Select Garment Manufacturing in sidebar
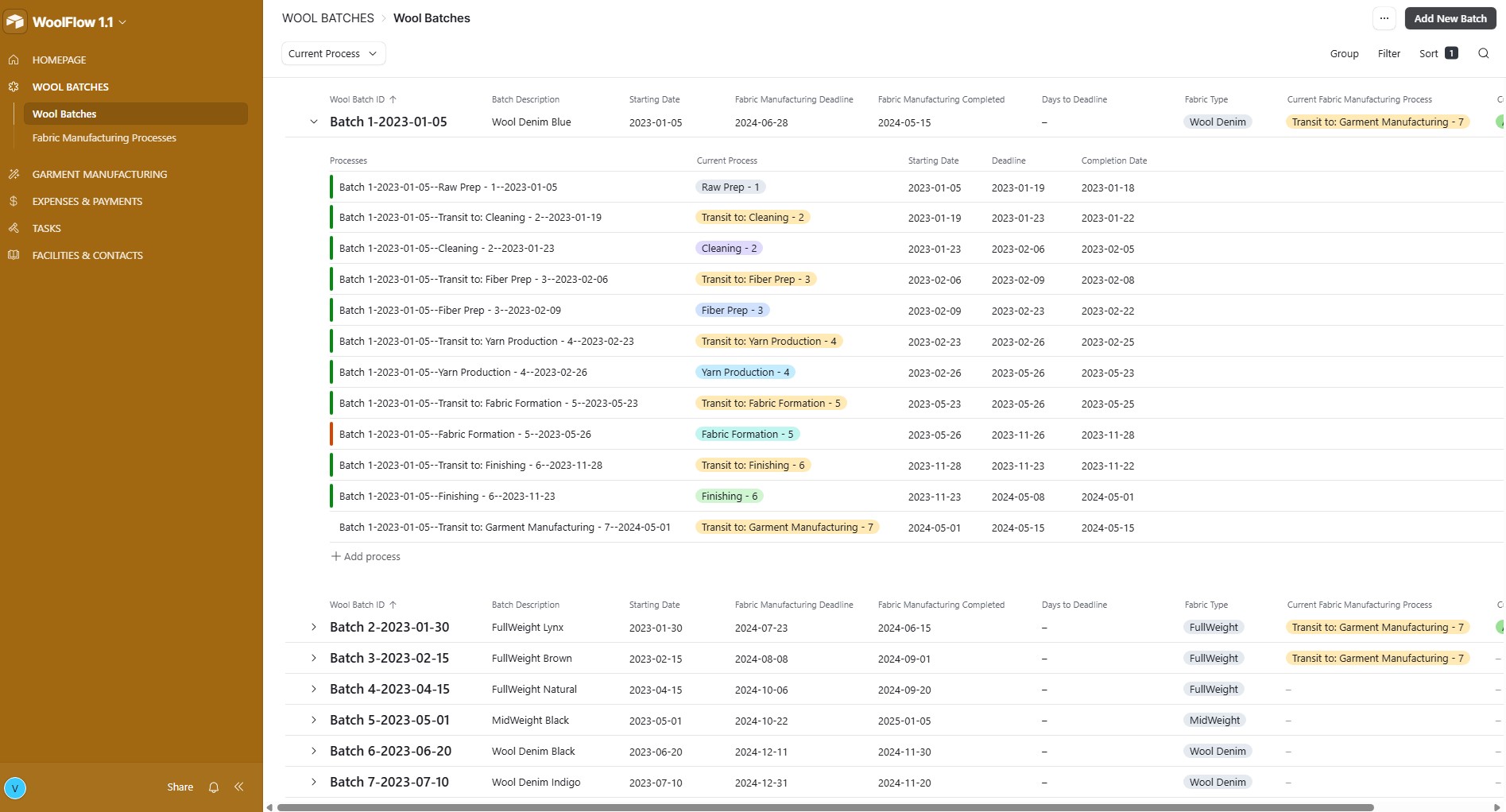This screenshot has height=812, width=1506. point(99,174)
